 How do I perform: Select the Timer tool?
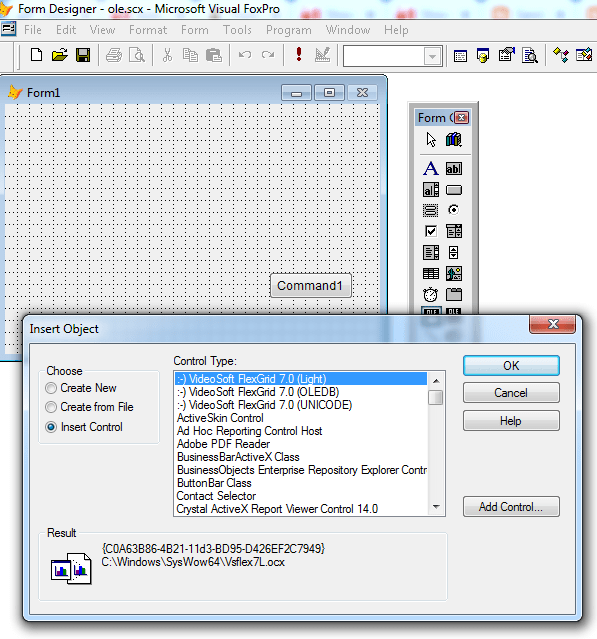click(430, 294)
